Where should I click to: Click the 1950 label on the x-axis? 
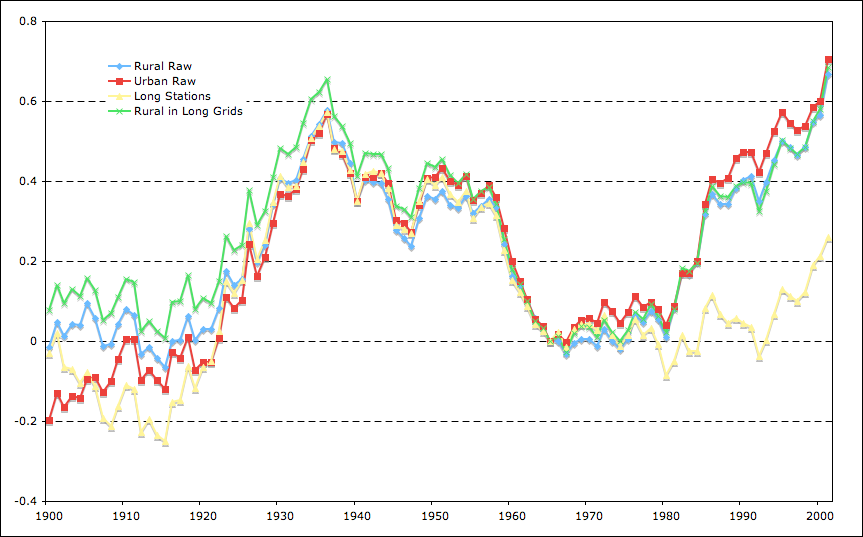(x=434, y=517)
